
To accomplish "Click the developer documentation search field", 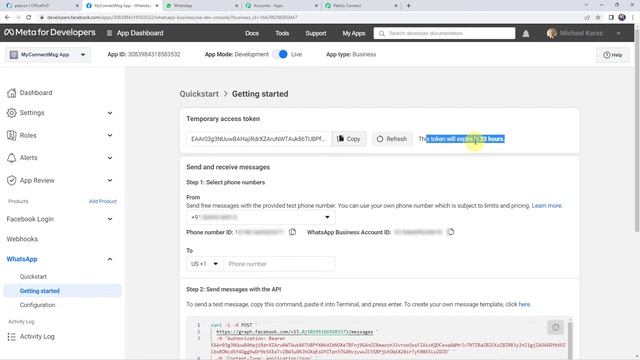I will point(444,33).
